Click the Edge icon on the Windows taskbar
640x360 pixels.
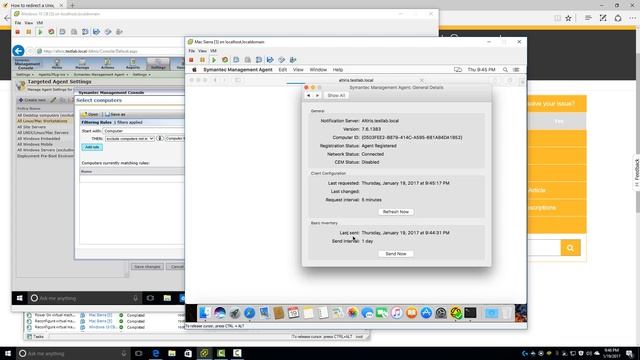tap(156, 353)
